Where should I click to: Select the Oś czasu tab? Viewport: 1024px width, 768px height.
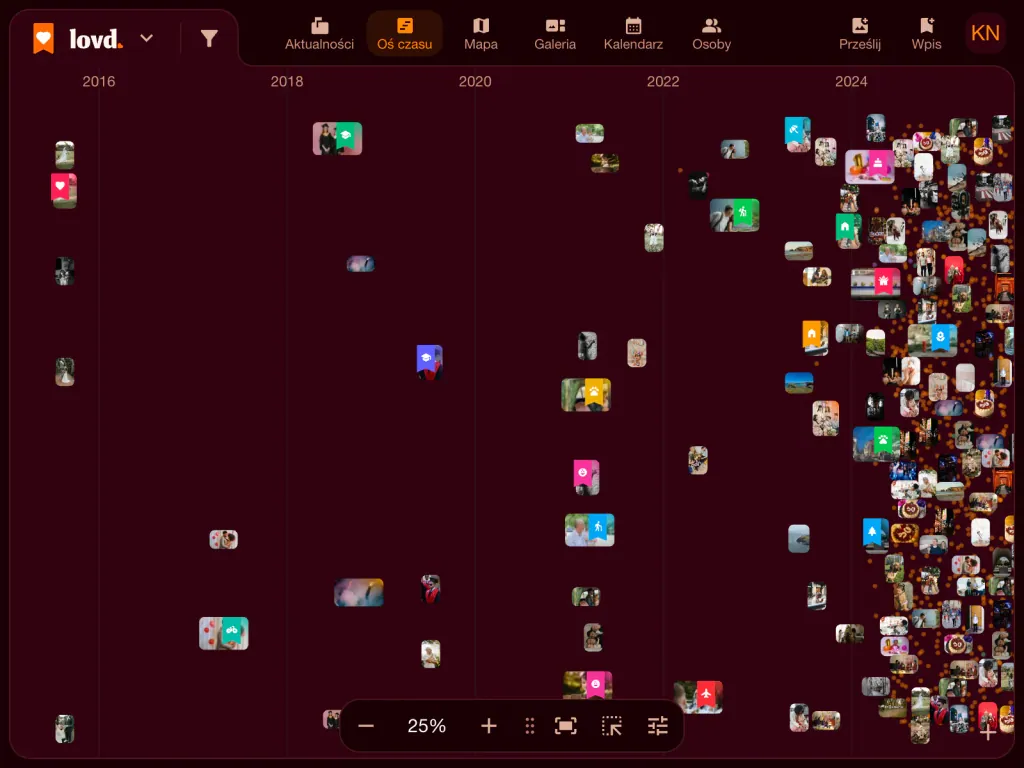point(404,34)
